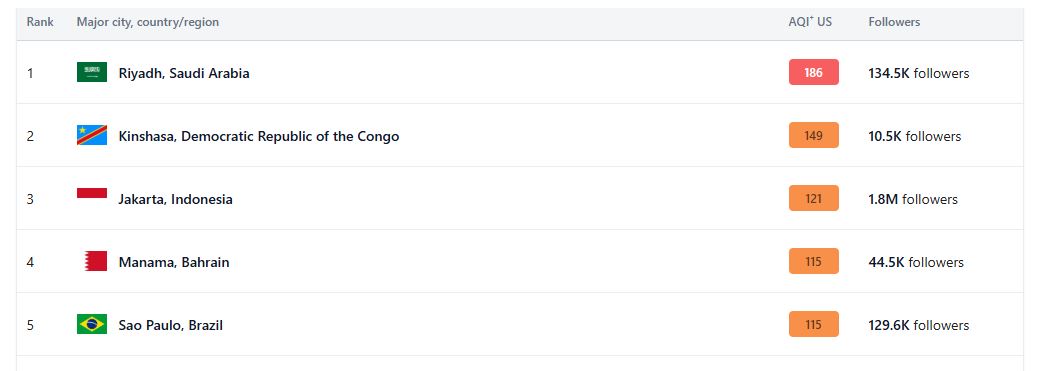The height and width of the screenshot is (371, 1046).
Task: Click Manama's 115 AQI badge
Action: [813, 262]
